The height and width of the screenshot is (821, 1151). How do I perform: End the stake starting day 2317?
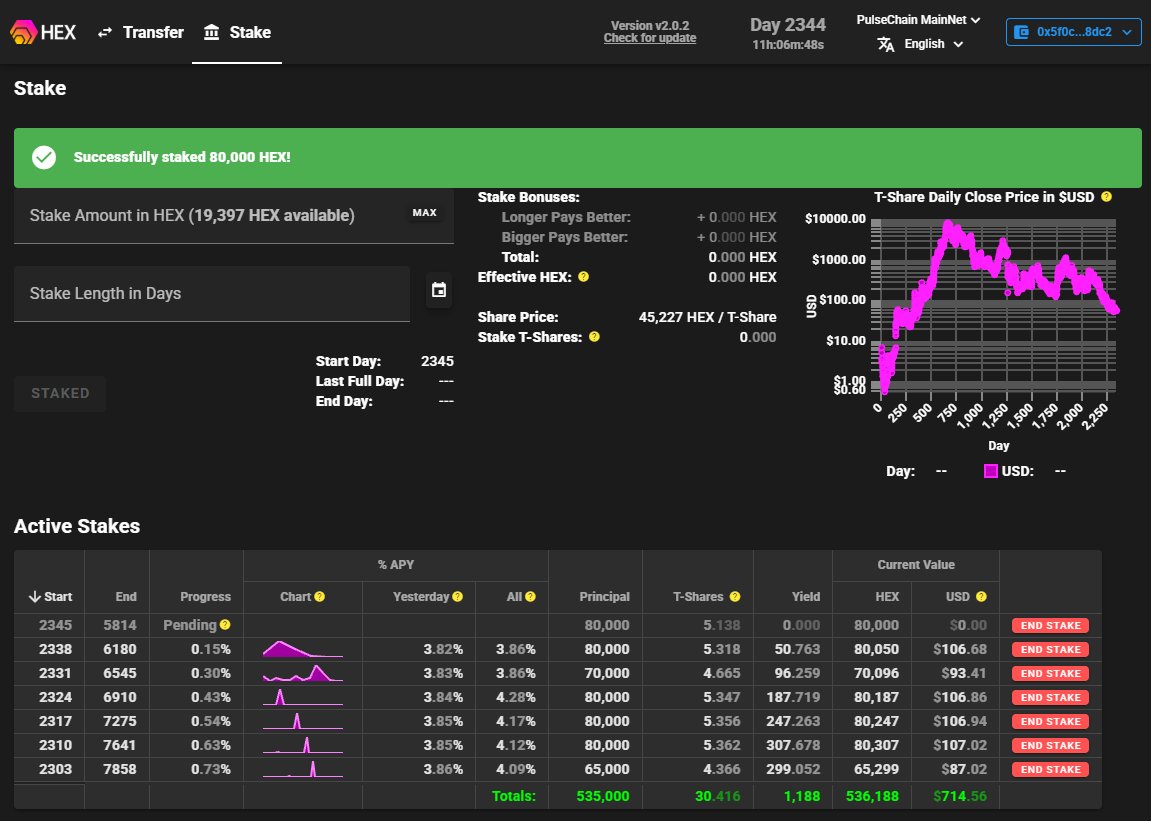1050,722
